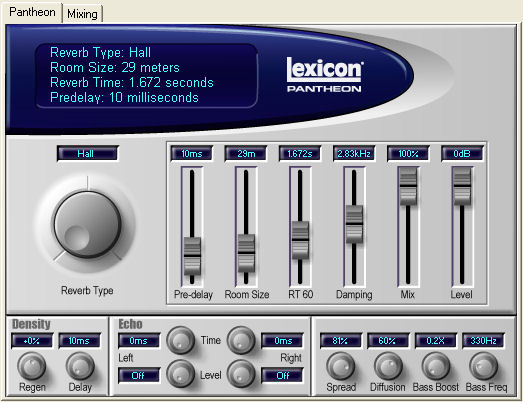Image resolution: width=523 pixels, height=402 pixels.
Task: Click the 10ms Pre-delay value field
Action: click(192, 153)
